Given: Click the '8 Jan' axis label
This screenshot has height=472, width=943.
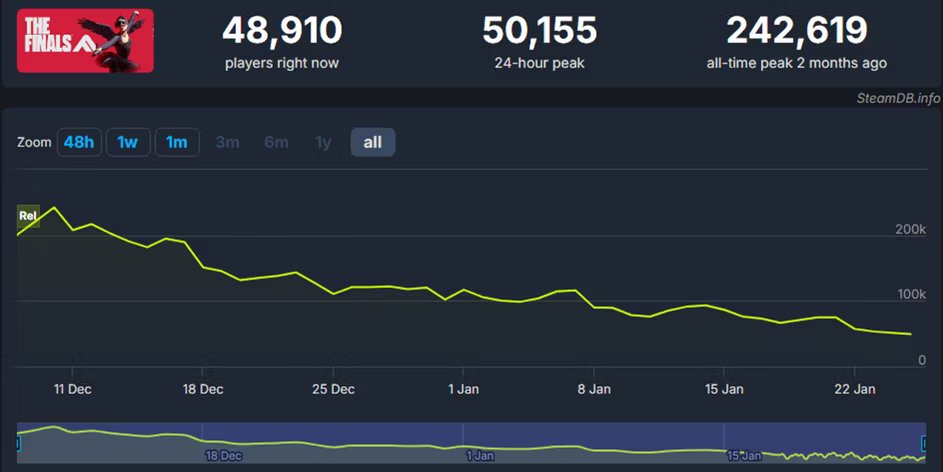Looking at the screenshot, I should point(594,389).
